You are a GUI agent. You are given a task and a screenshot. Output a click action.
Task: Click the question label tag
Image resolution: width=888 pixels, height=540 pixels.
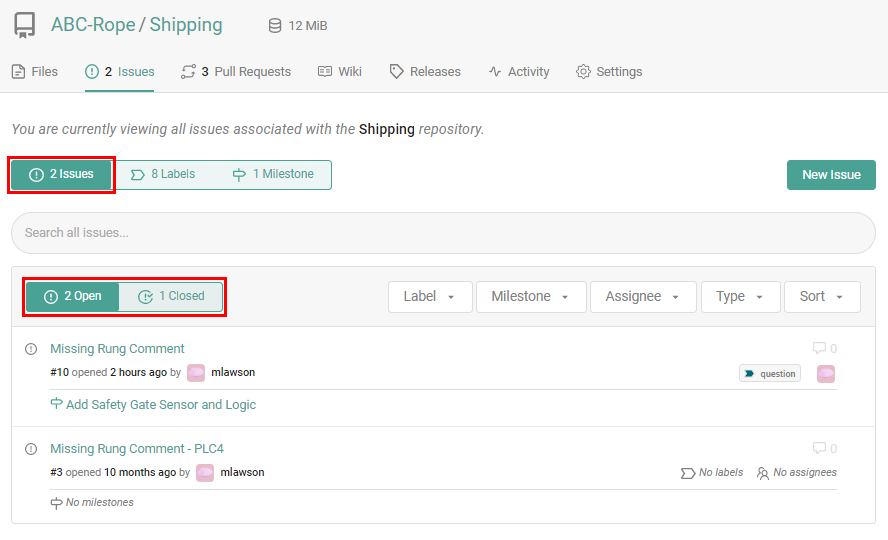pos(770,374)
